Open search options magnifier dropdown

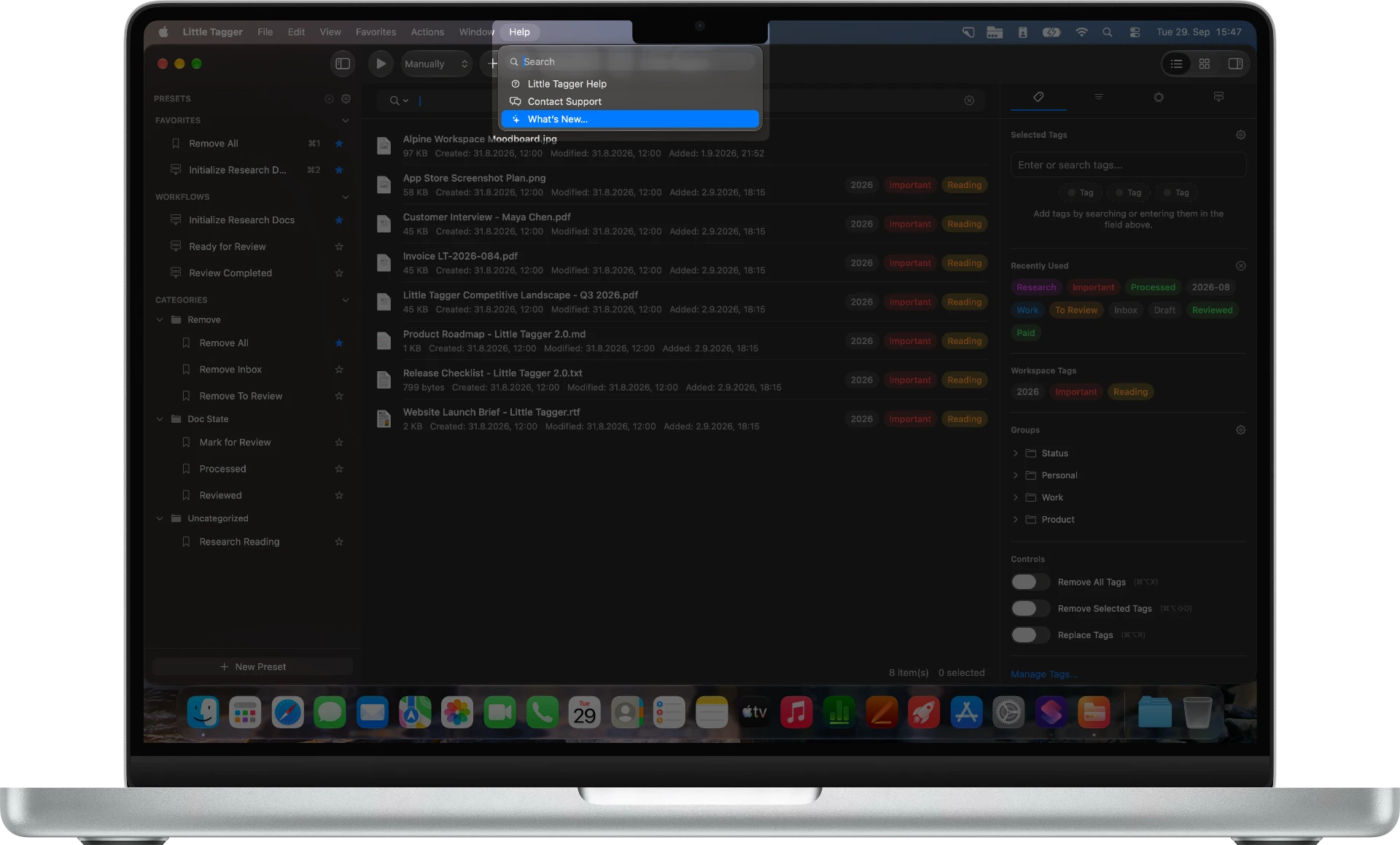398,101
